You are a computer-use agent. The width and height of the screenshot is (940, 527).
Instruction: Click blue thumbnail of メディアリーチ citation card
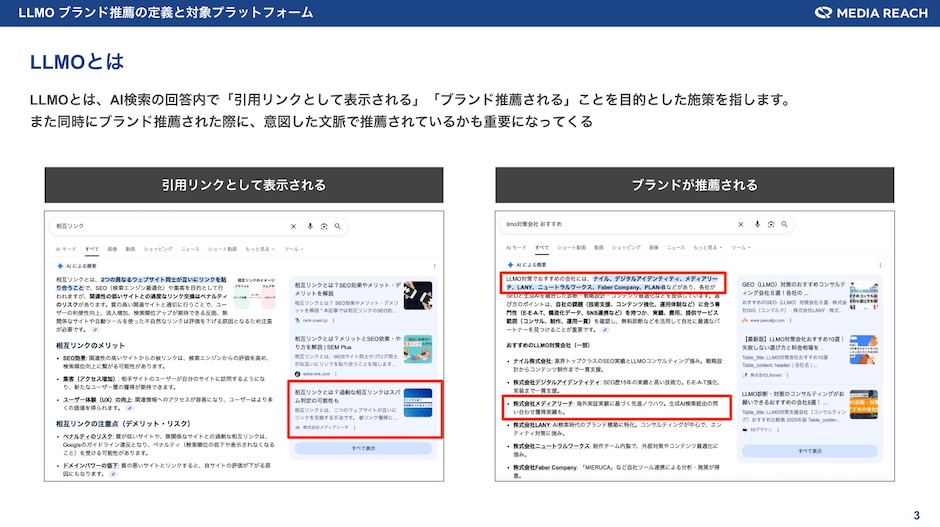pos(418,403)
